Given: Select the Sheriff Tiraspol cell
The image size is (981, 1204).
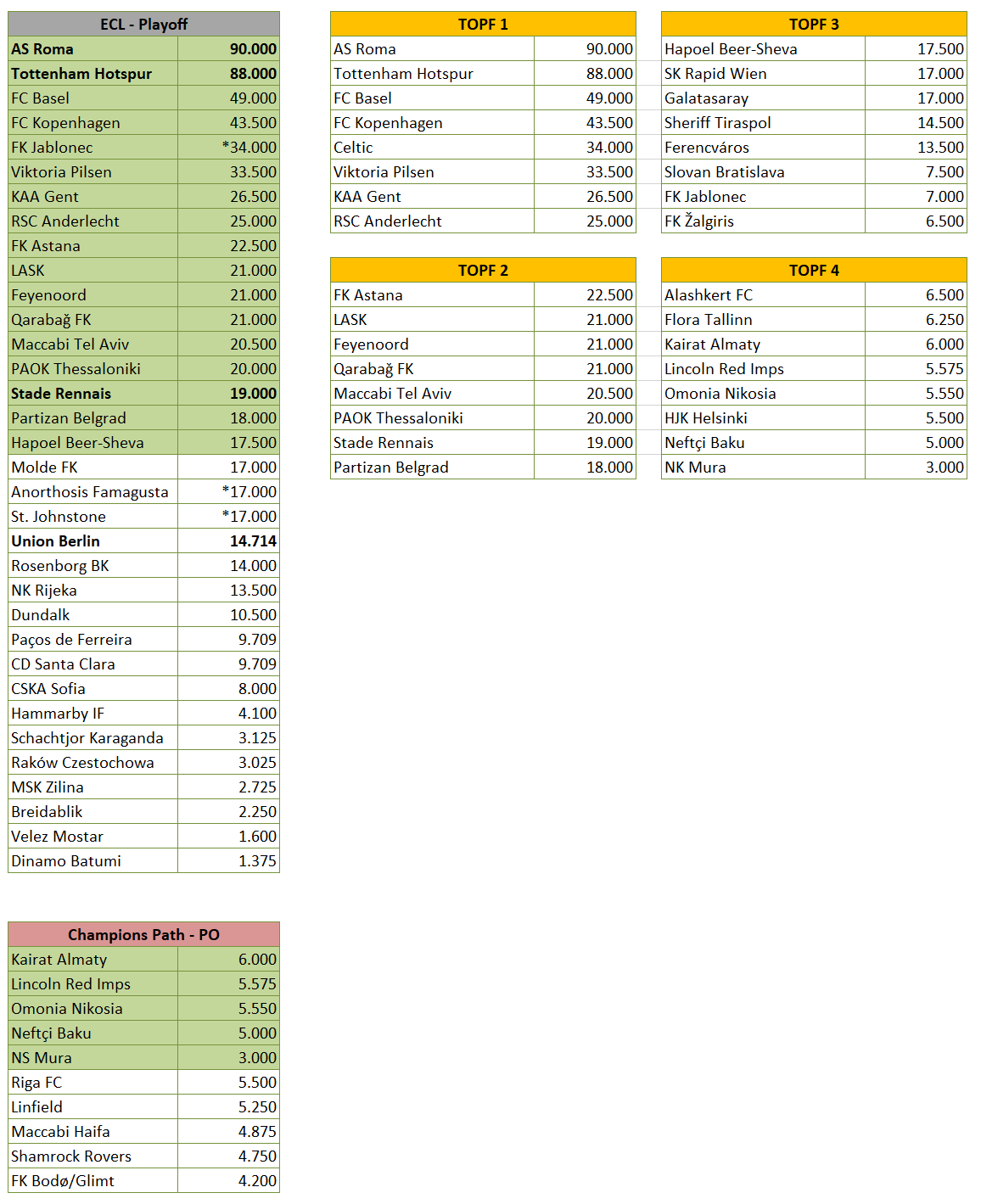Looking at the screenshot, I should (x=764, y=122).
